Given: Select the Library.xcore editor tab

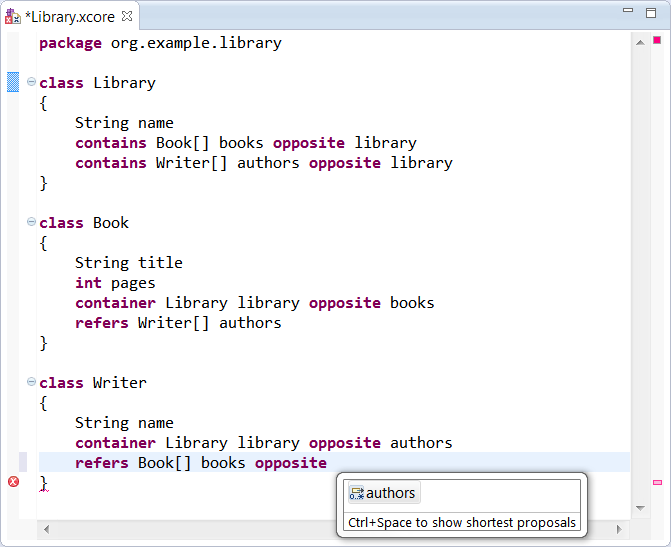Looking at the screenshot, I should coord(70,17).
